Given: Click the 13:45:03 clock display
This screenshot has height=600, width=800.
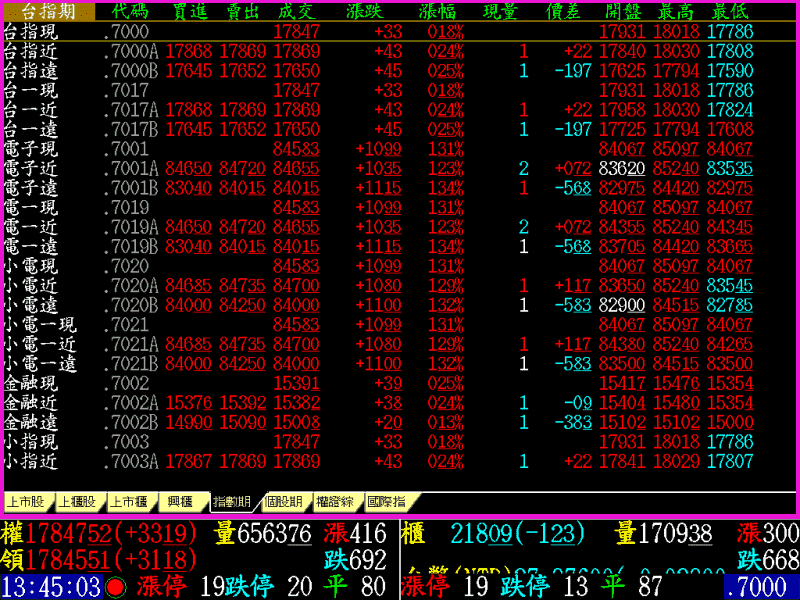Looking at the screenshot, I should click(x=50, y=587).
